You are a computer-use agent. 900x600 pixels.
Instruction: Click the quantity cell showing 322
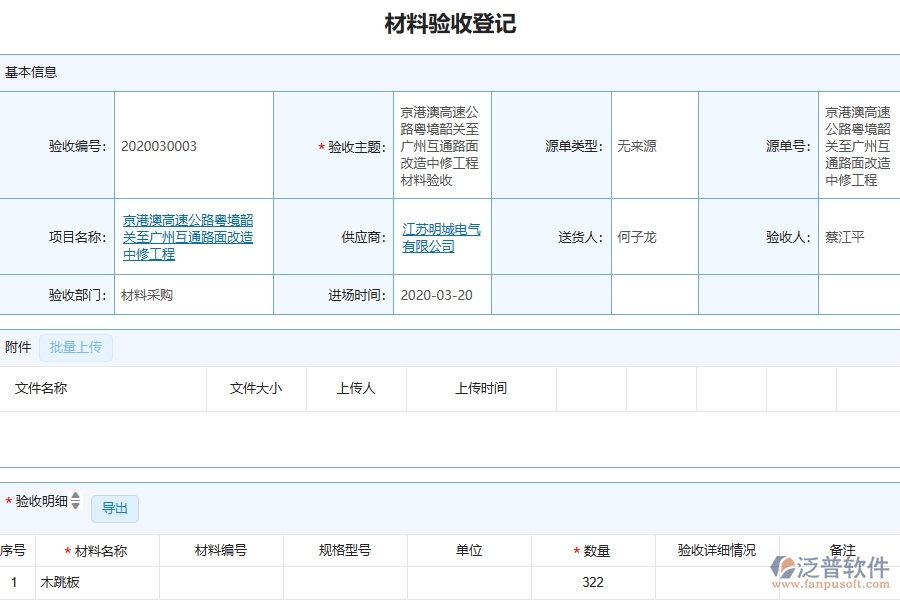pos(595,582)
